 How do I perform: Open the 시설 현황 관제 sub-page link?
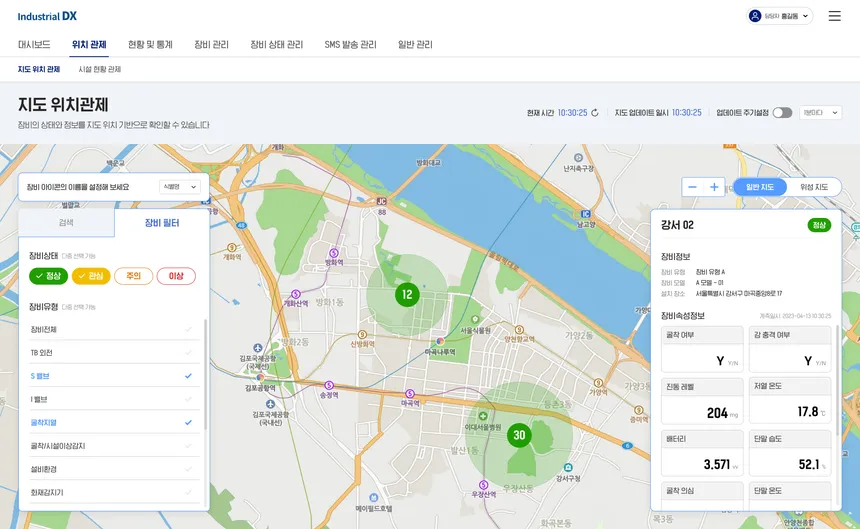pos(99,69)
